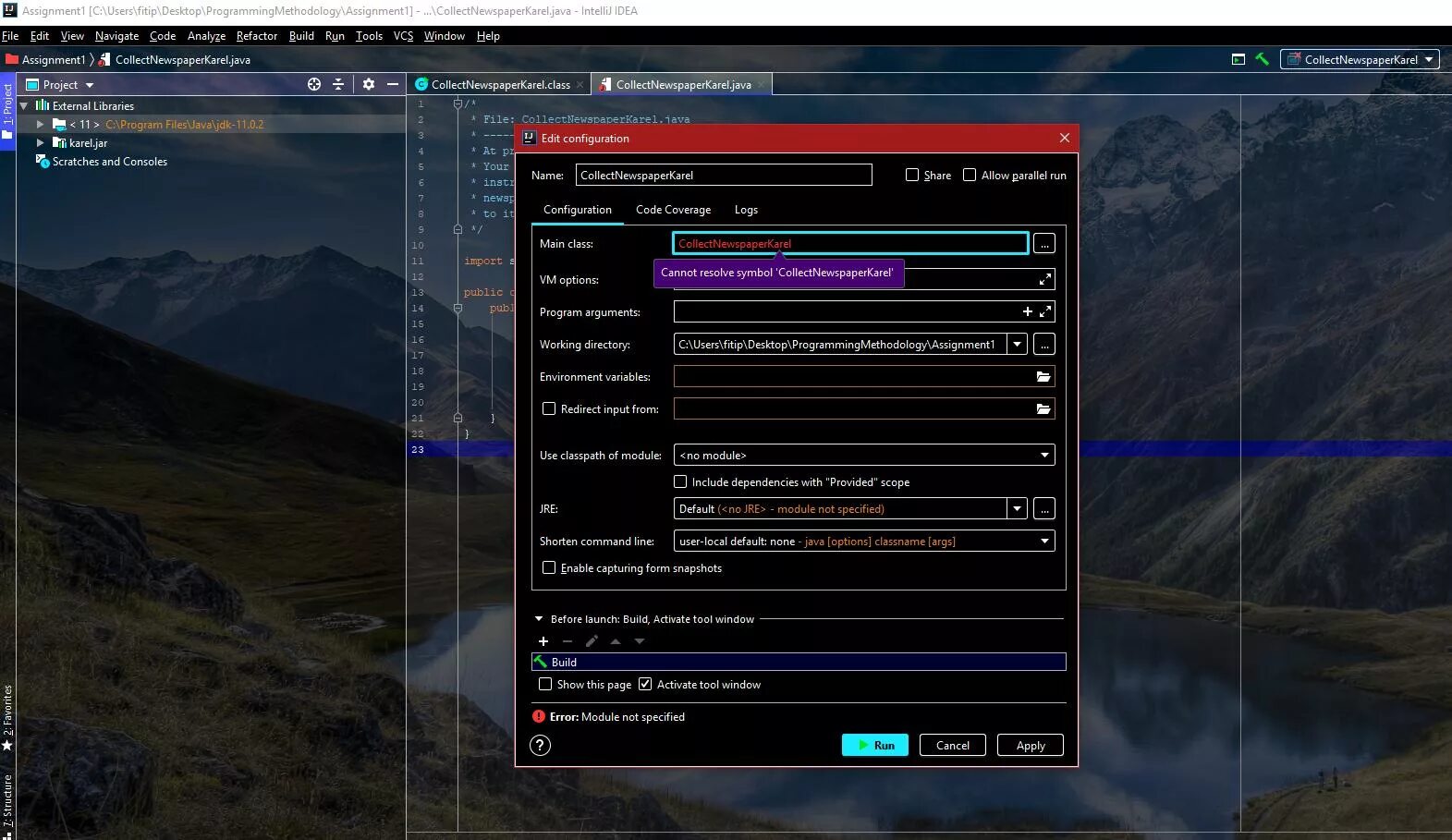Toggle the Share checkbox
This screenshot has height=840, width=1452.
tap(912, 175)
